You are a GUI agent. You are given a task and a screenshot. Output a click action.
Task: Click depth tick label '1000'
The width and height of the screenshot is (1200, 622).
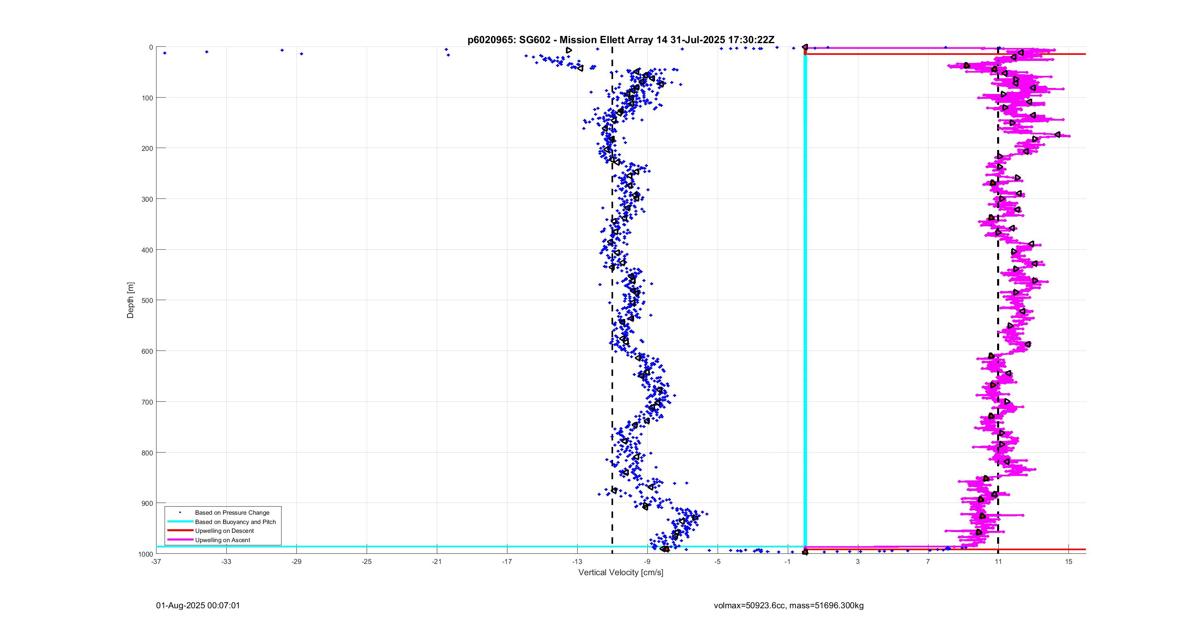(x=144, y=553)
